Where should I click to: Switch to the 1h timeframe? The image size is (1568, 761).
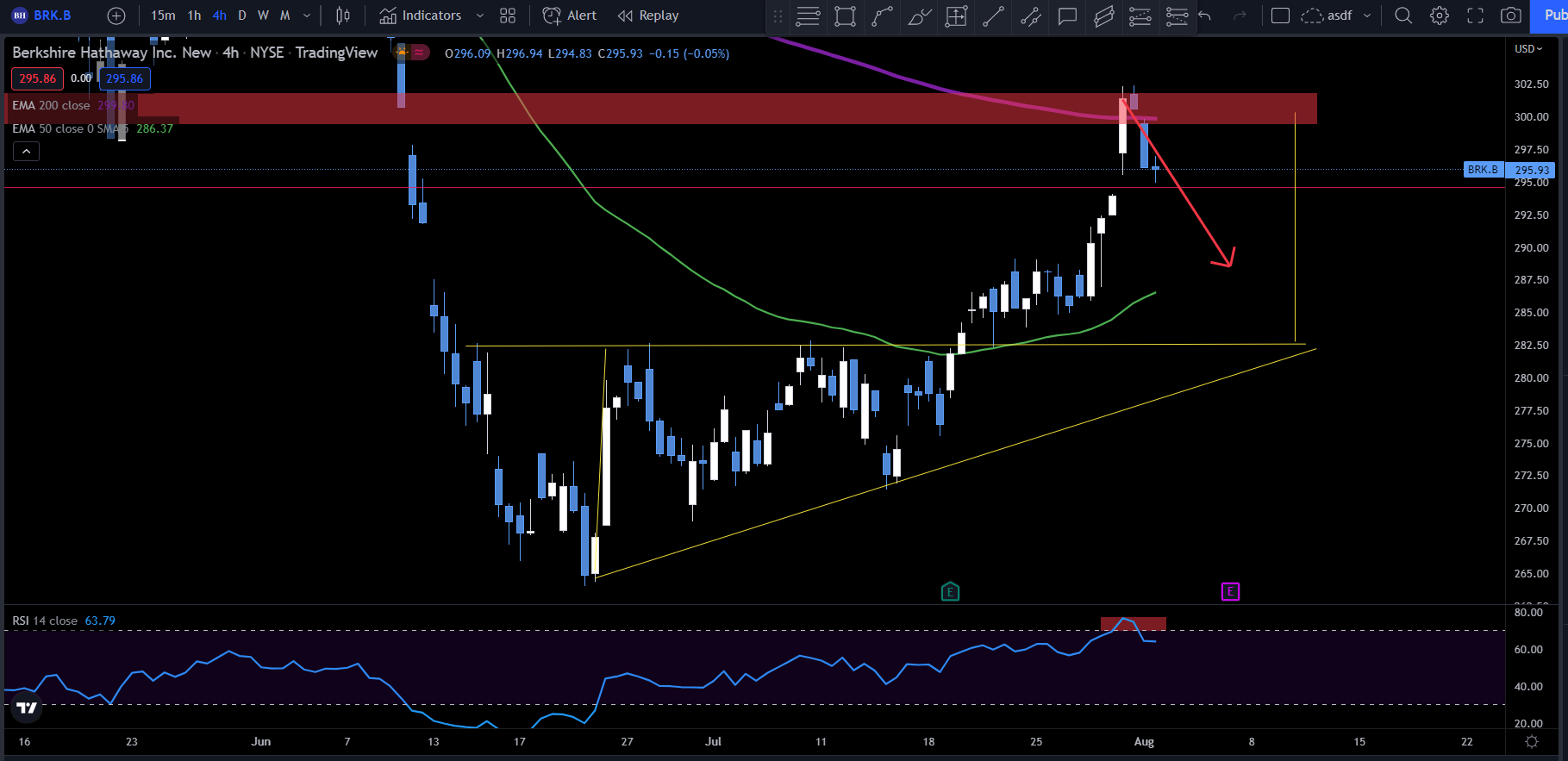click(195, 16)
